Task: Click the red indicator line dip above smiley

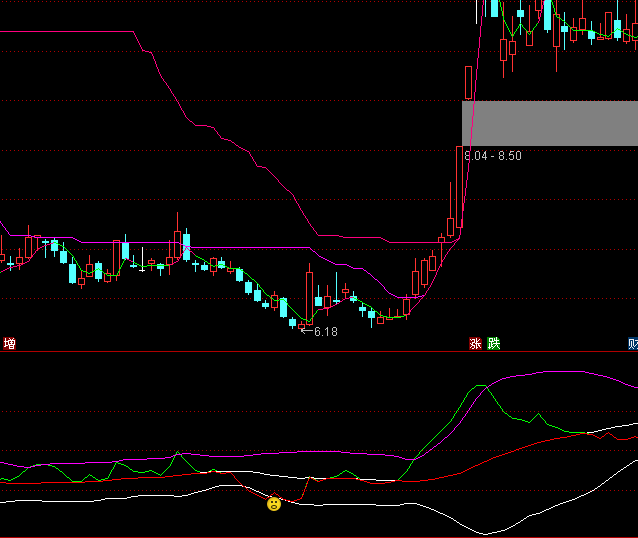Action: point(272,496)
